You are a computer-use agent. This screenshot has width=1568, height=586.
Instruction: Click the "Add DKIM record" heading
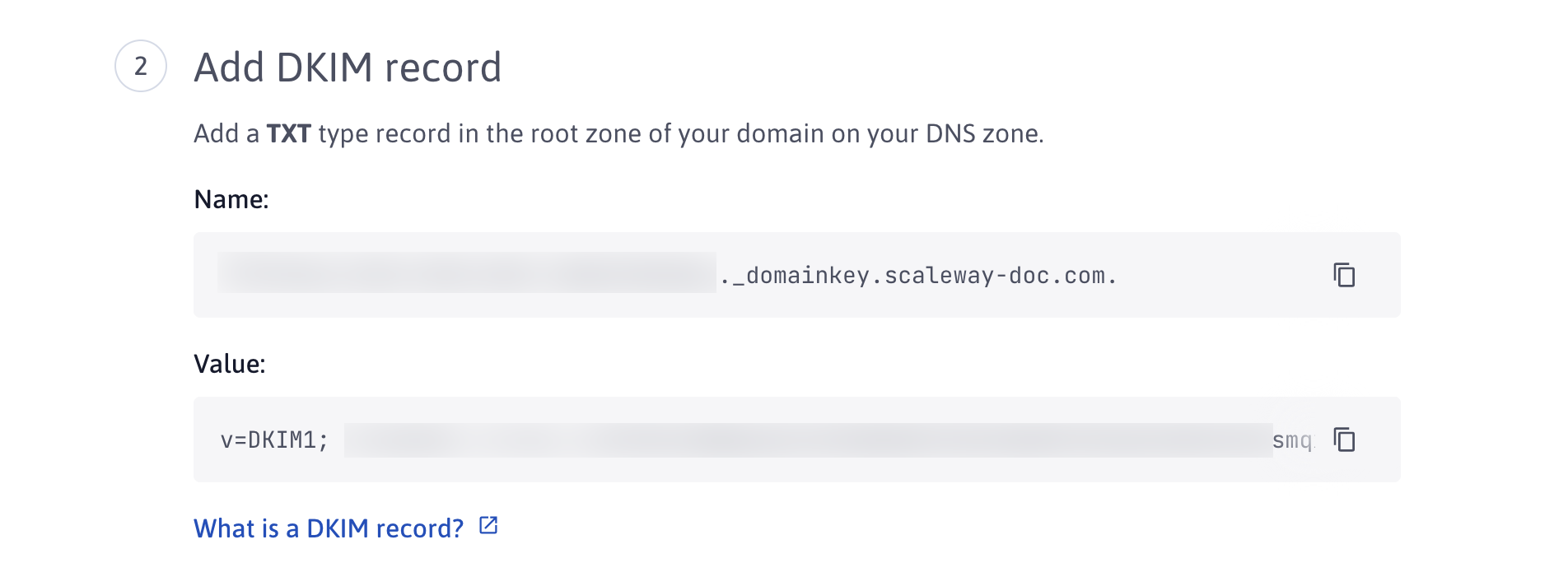point(348,67)
